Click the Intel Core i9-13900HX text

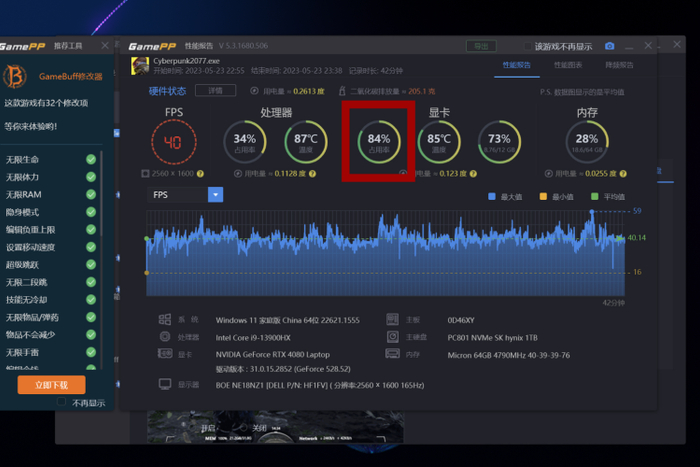tap(253, 338)
